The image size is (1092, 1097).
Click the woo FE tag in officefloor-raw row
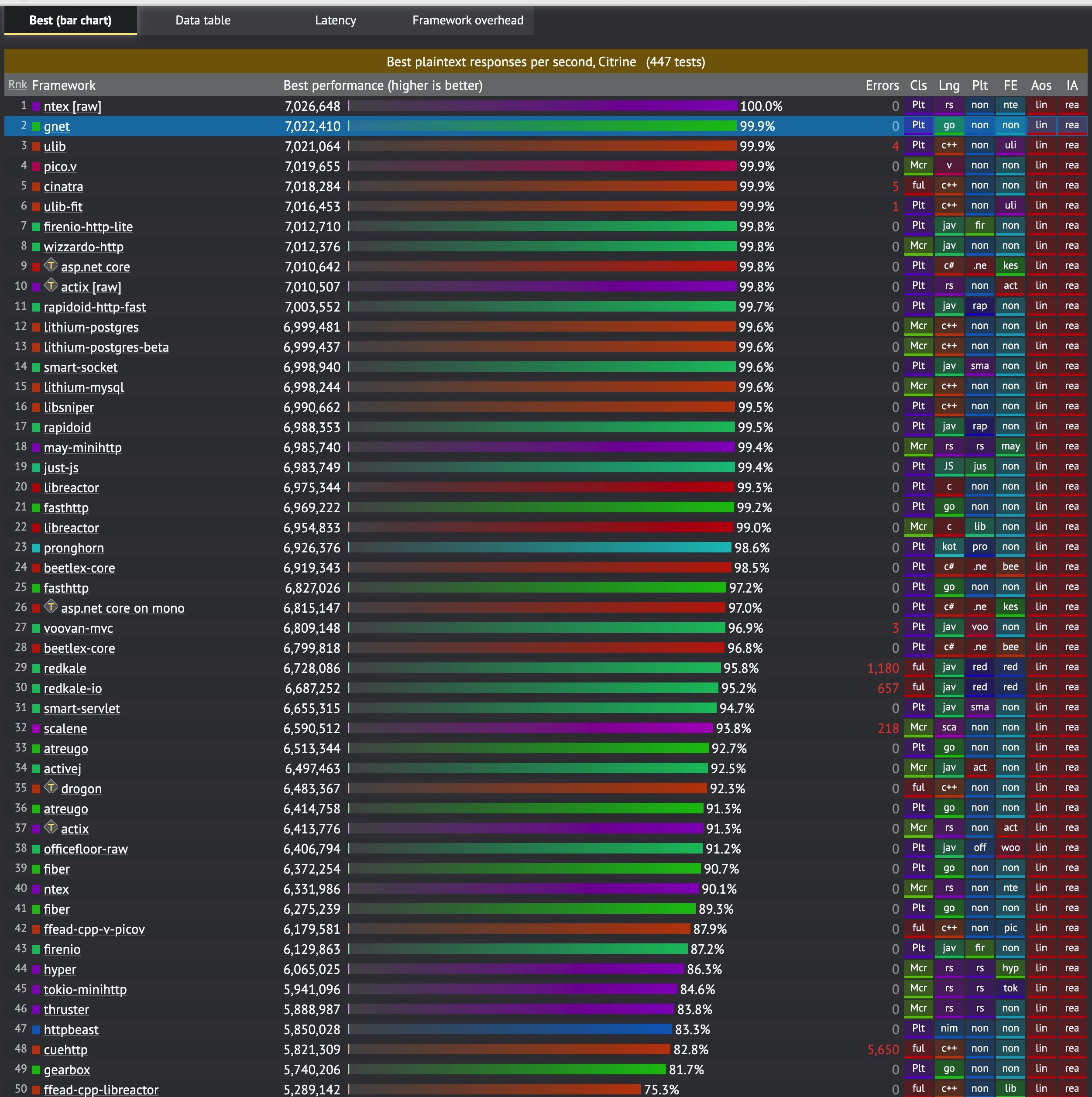[x=1010, y=848]
